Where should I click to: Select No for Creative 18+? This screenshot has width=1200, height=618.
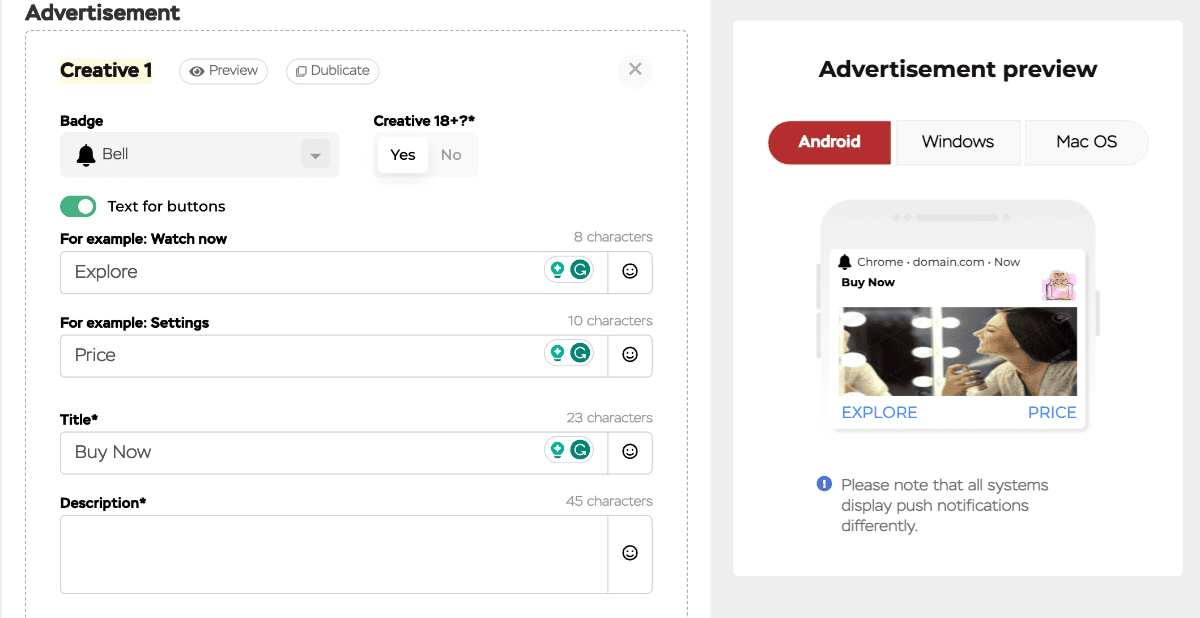pos(451,155)
